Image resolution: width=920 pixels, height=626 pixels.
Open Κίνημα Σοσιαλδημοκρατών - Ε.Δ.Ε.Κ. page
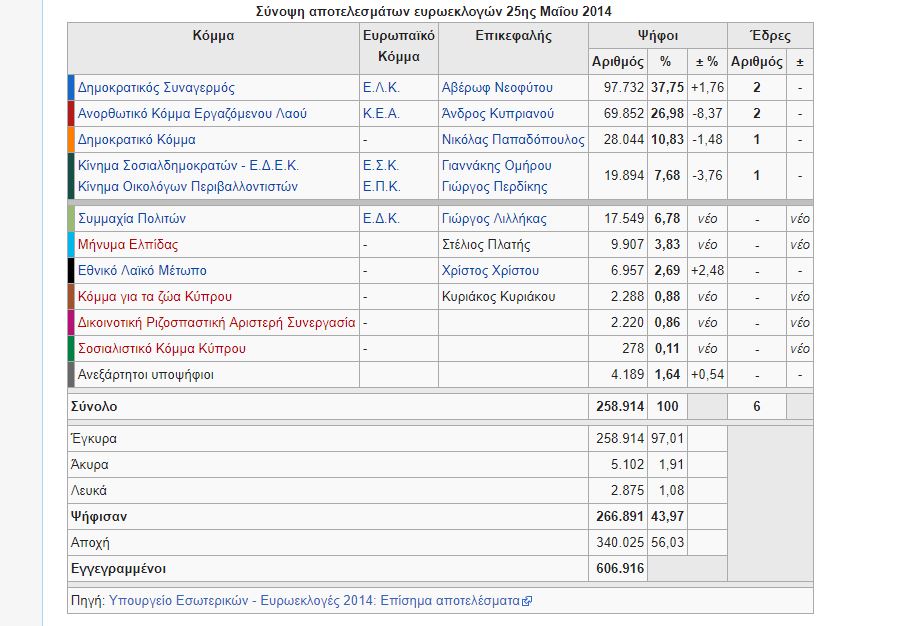188,166
